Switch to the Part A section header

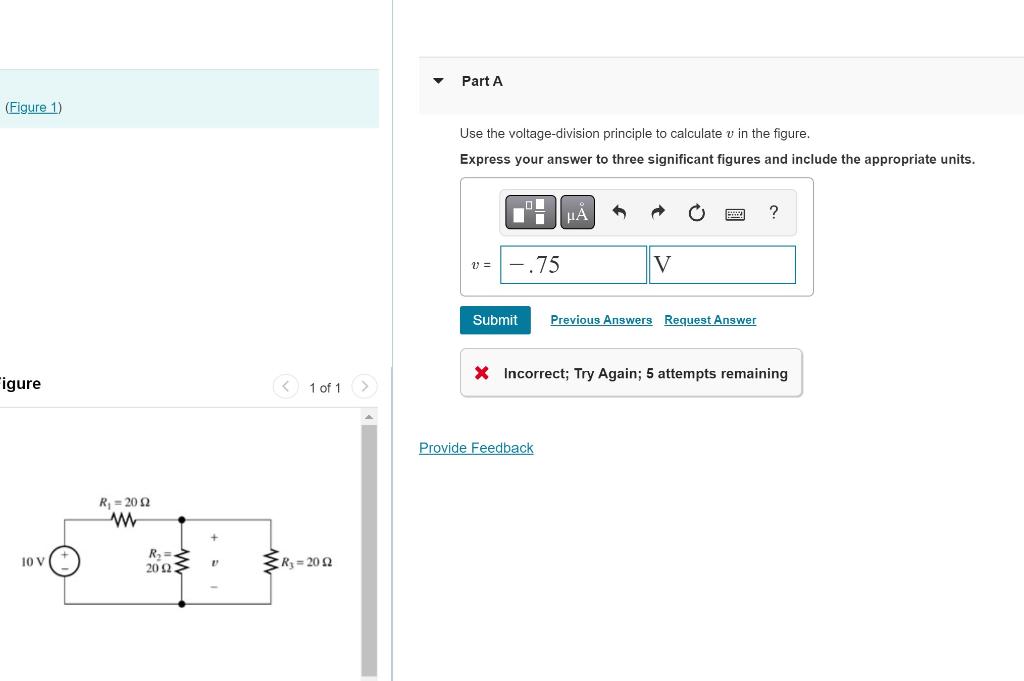point(482,81)
